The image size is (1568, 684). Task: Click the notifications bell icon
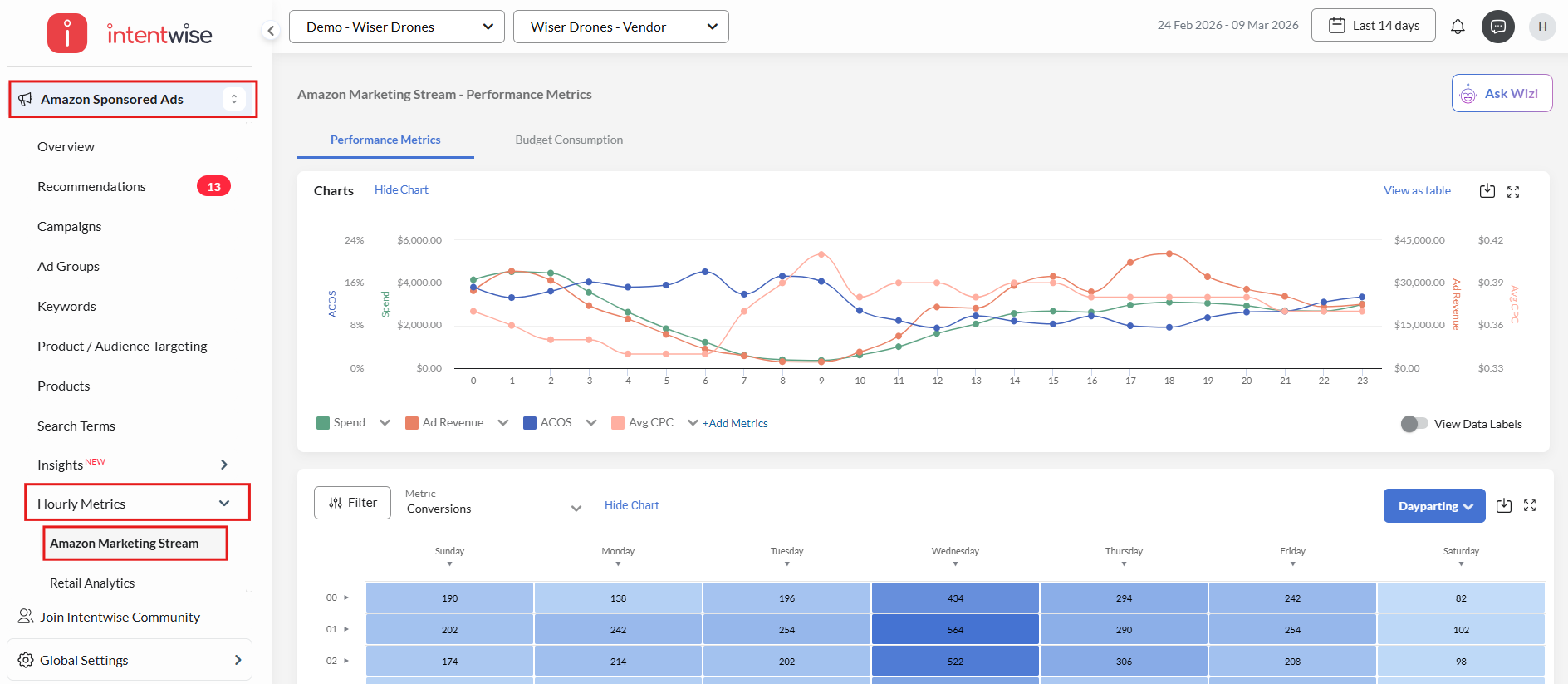coord(1458,27)
